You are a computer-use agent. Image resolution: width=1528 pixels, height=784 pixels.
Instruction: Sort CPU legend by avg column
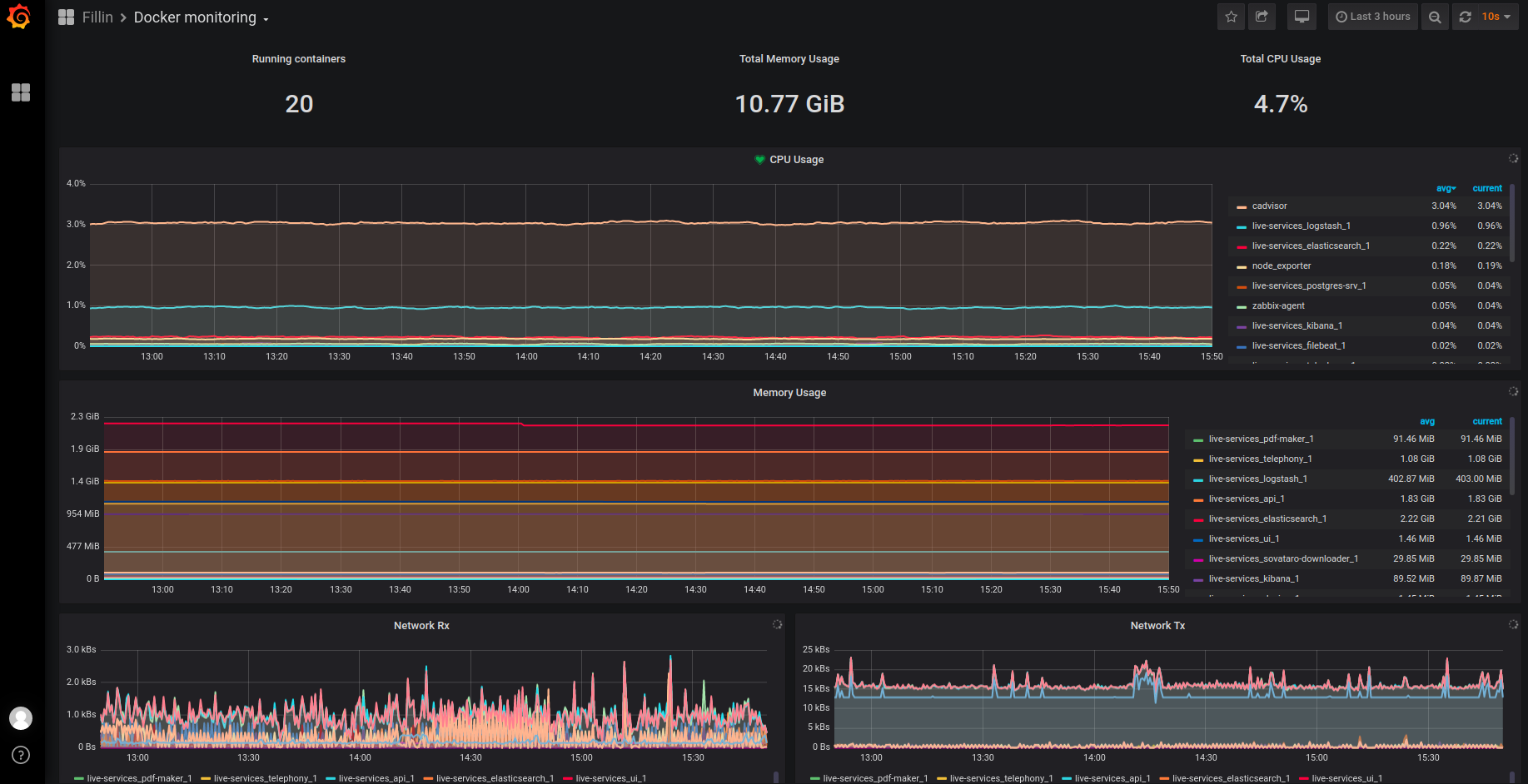[x=1446, y=188]
